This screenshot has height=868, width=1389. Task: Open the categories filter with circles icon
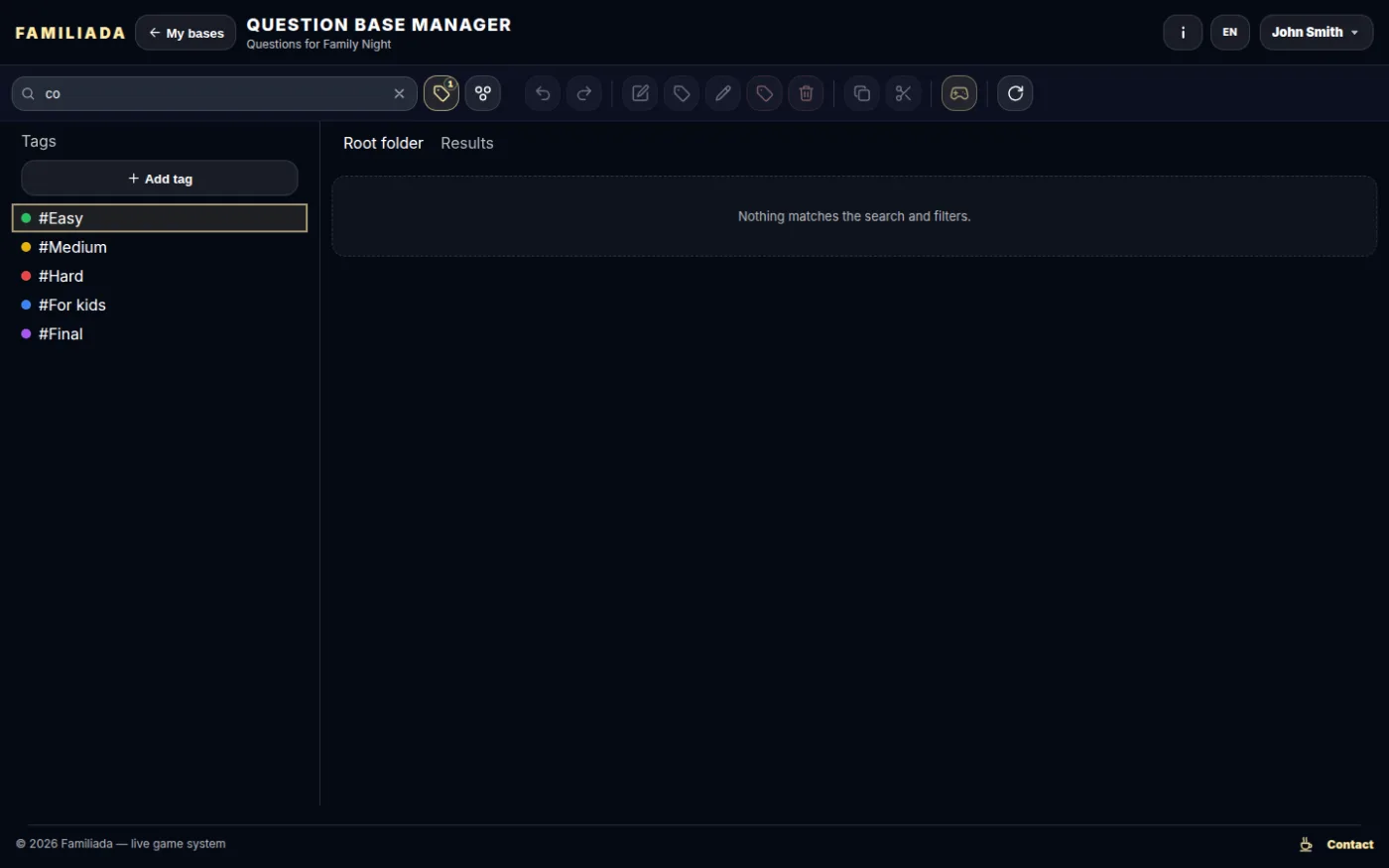click(483, 93)
